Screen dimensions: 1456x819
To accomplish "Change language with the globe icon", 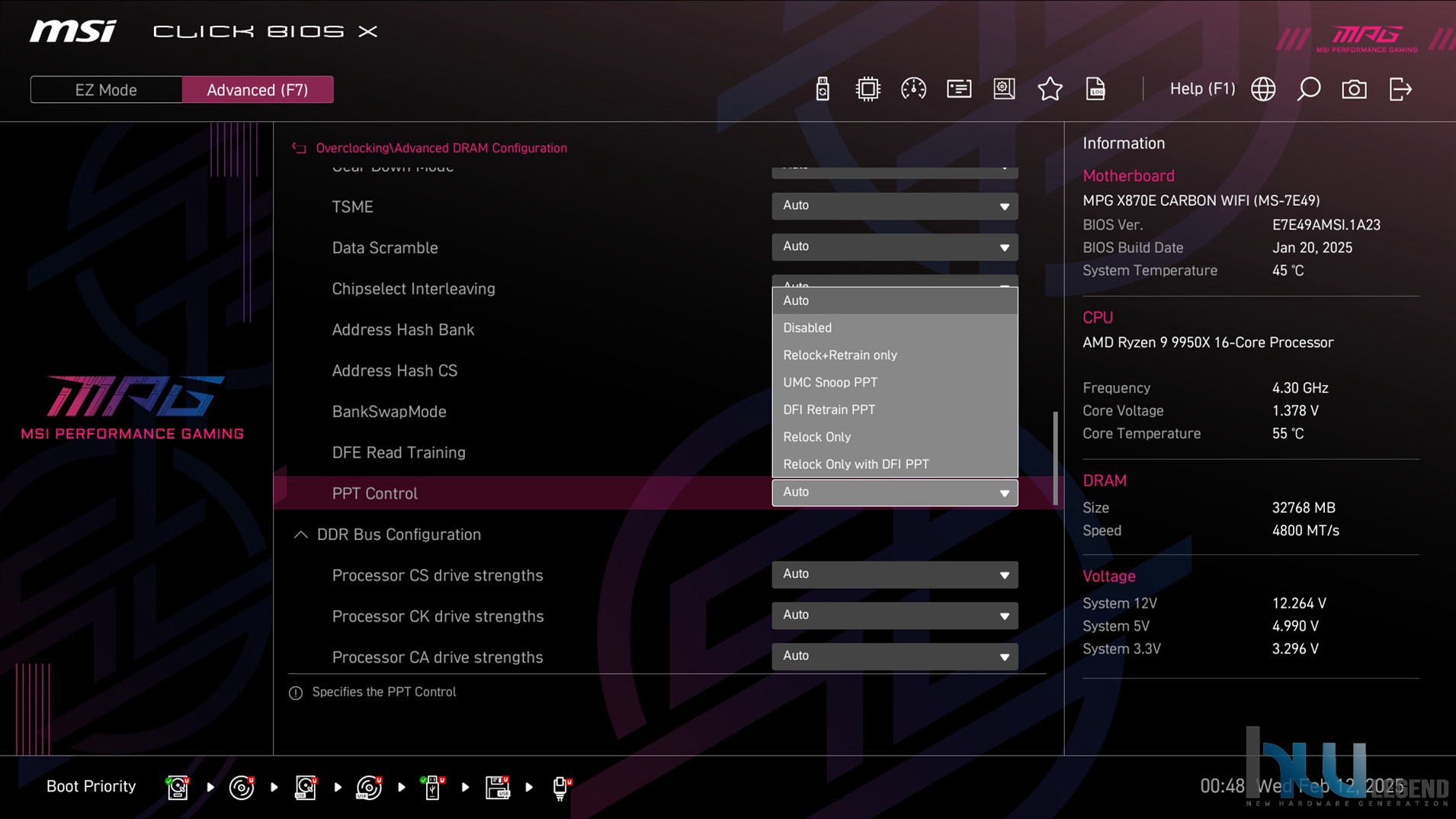I will [1263, 89].
